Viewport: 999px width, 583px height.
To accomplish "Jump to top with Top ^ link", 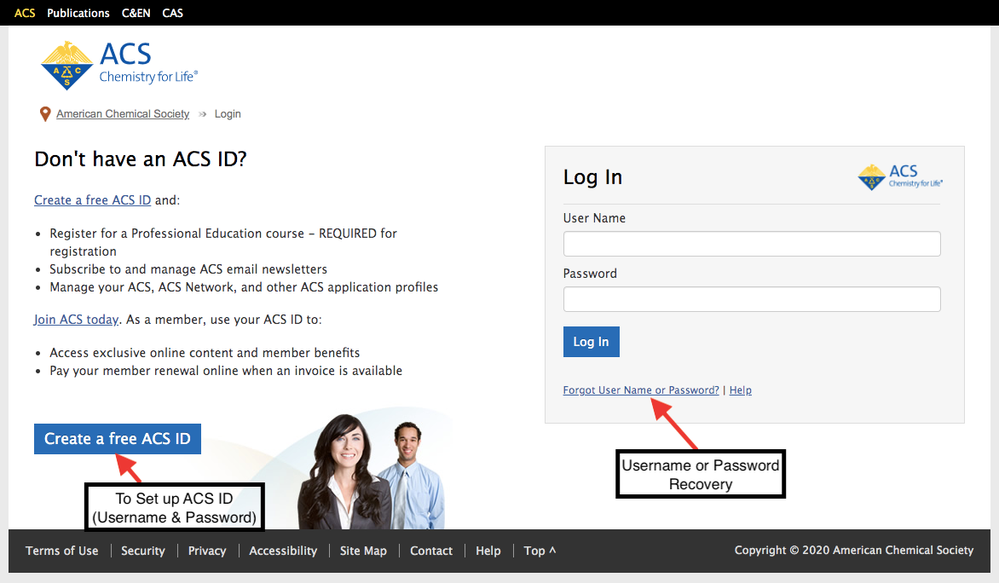I will [539, 551].
